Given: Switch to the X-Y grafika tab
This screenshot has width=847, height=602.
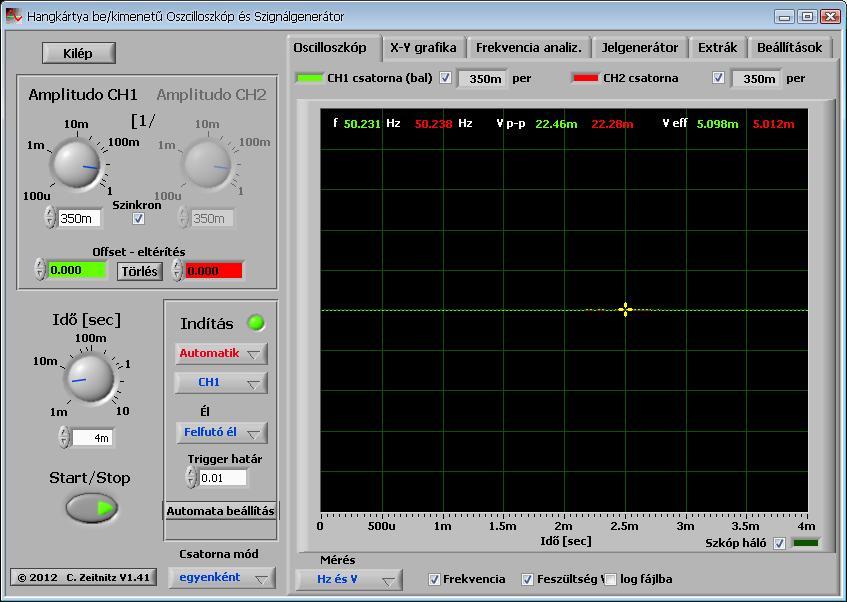Looking at the screenshot, I should pyautogui.click(x=424, y=48).
